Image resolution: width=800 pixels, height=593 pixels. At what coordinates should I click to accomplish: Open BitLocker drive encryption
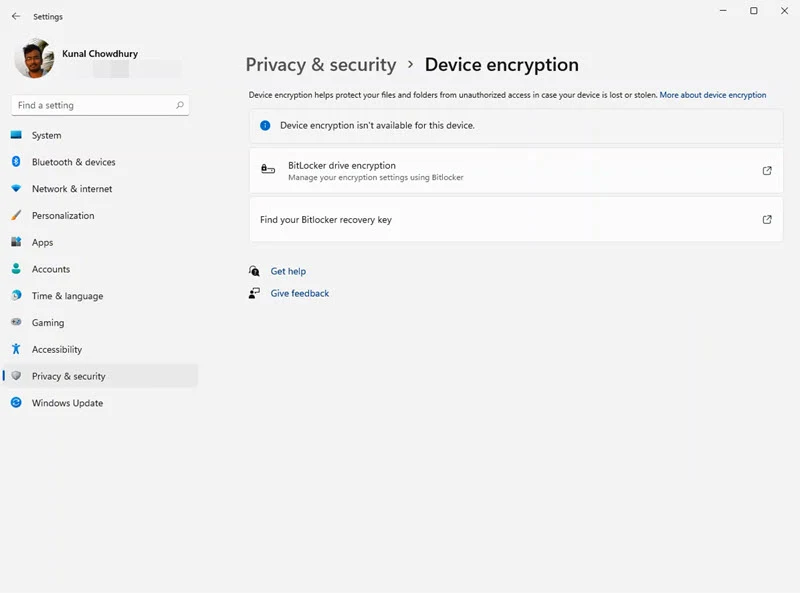click(x=516, y=171)
